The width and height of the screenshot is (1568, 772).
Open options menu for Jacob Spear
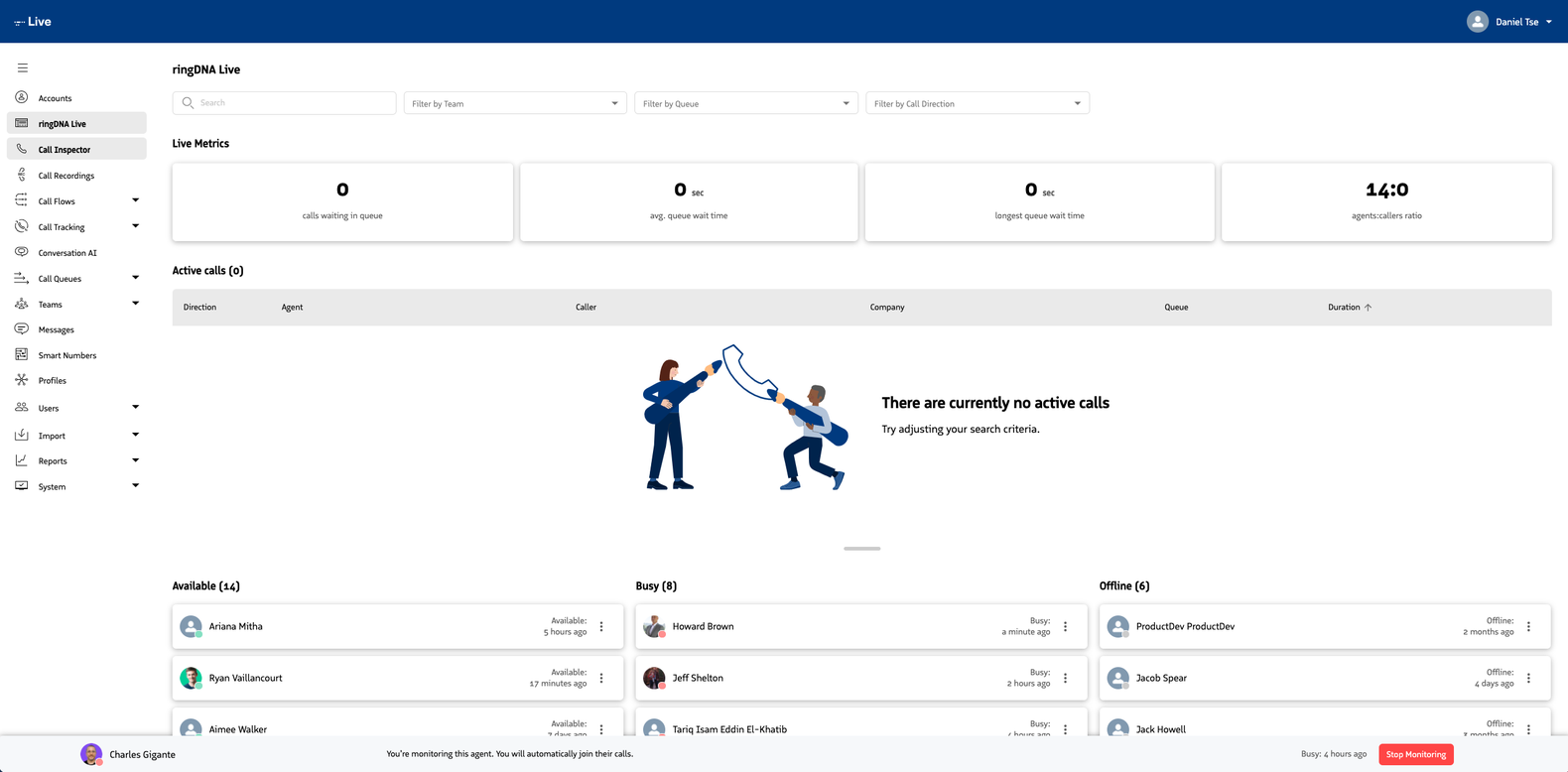coord(1529,679)
